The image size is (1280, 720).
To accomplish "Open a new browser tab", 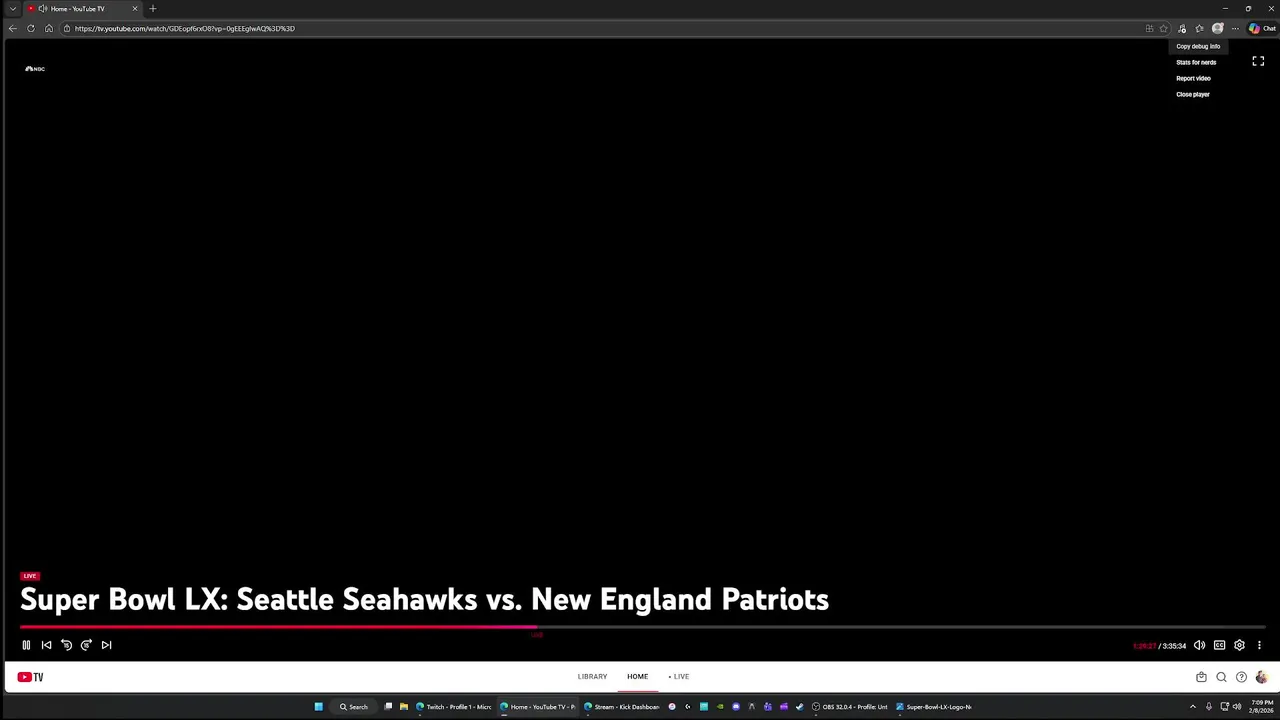I will [x=153, y=8].
